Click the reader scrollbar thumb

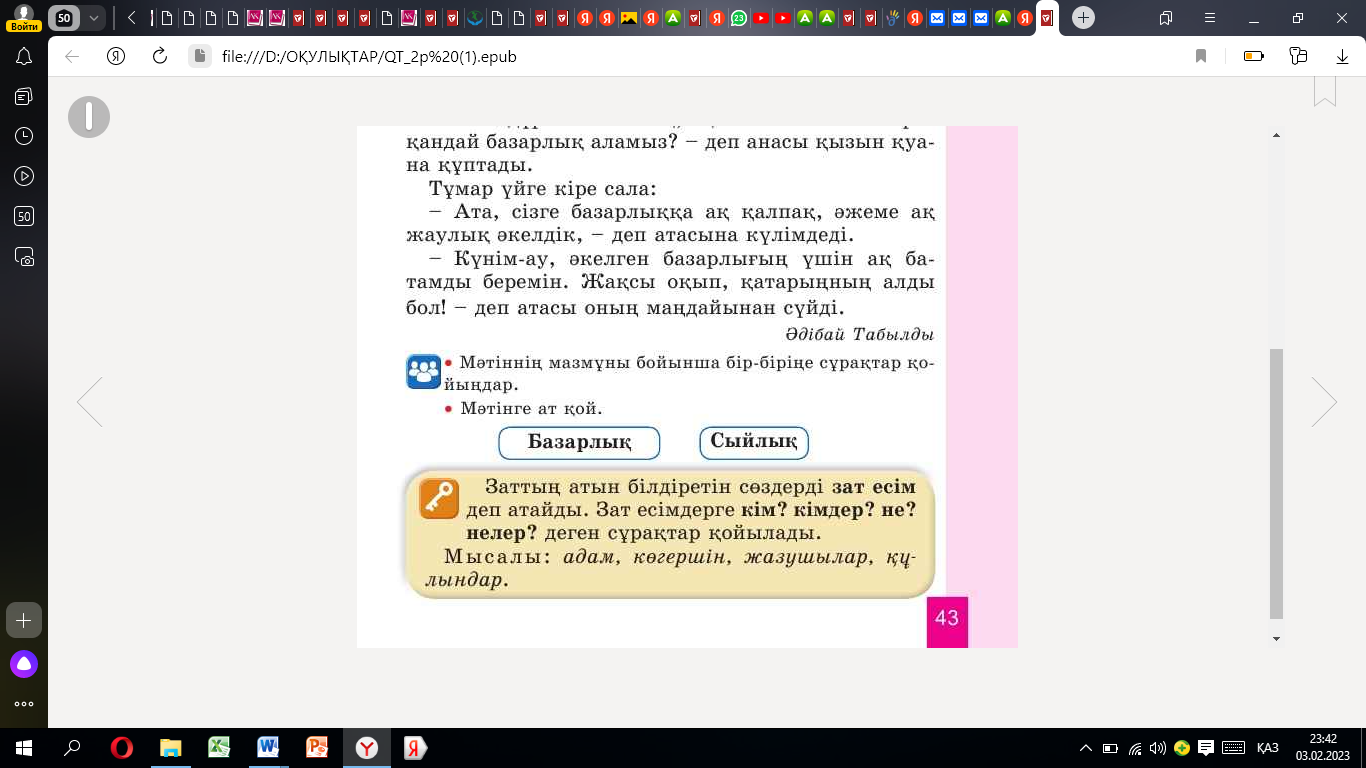coord(1276,484)
